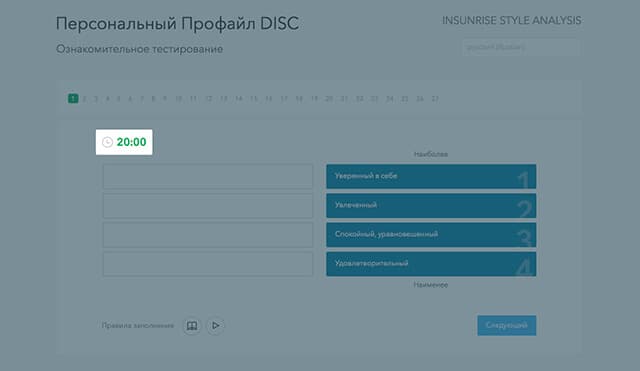640x371 pixels.
Task: Jump to question 14 in the pager
Action: pyautogui.click(x=239, y=99)
